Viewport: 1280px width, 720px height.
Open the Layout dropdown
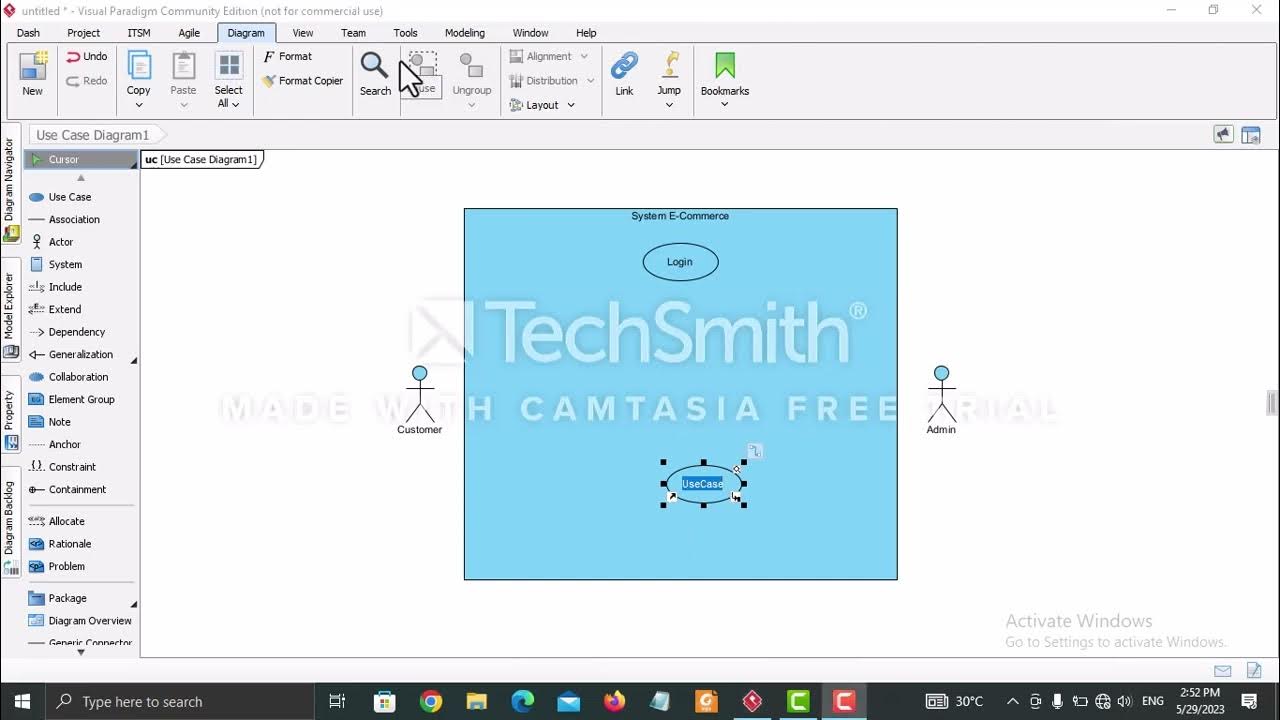point(542,105)
